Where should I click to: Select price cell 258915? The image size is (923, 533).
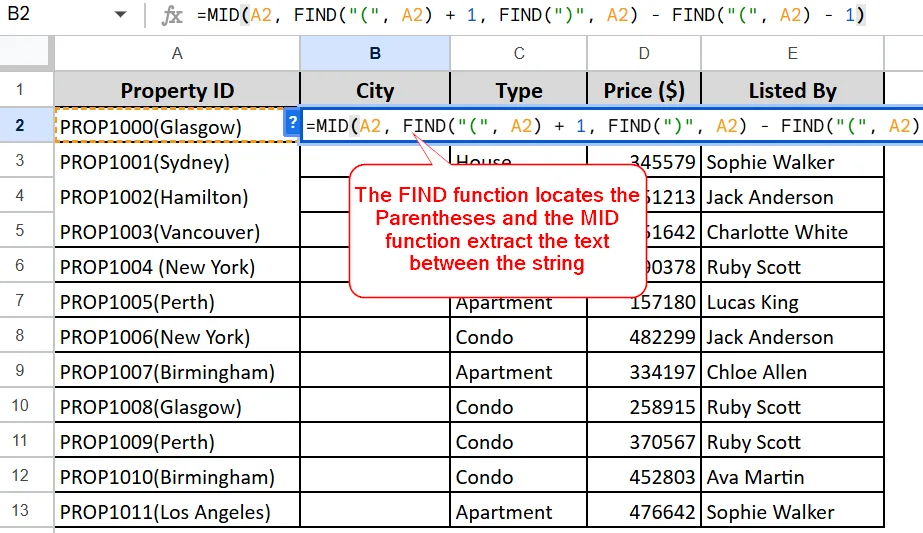[644, 406]
